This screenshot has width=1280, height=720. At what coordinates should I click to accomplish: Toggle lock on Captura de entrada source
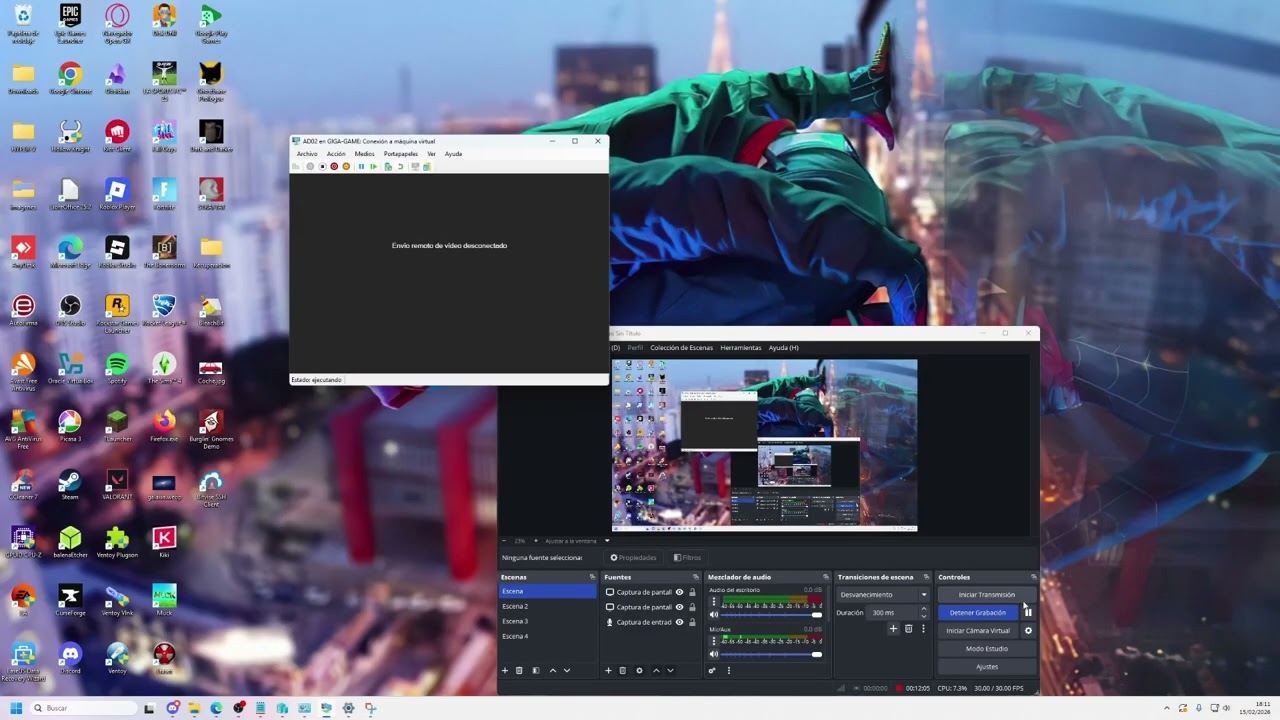692,622
